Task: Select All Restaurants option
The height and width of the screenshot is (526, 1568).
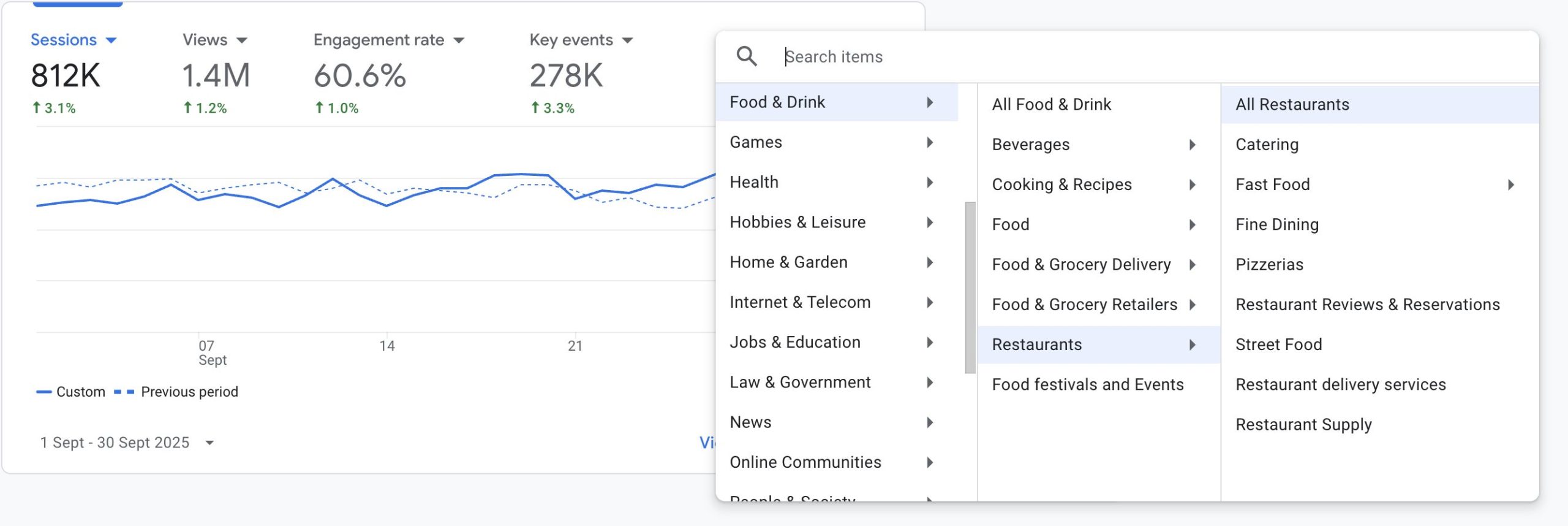Action: [x=1292, y=104]
